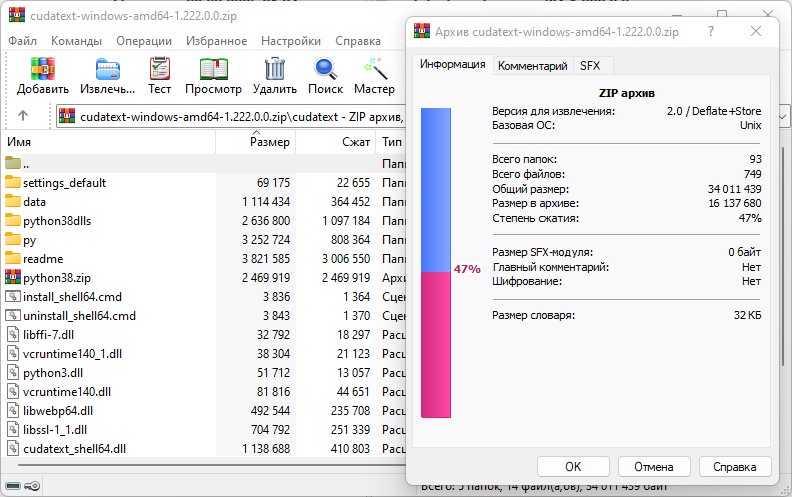Close the archive information dialog
The width and height of the screenshot is (792, 497).
[756, 31]
